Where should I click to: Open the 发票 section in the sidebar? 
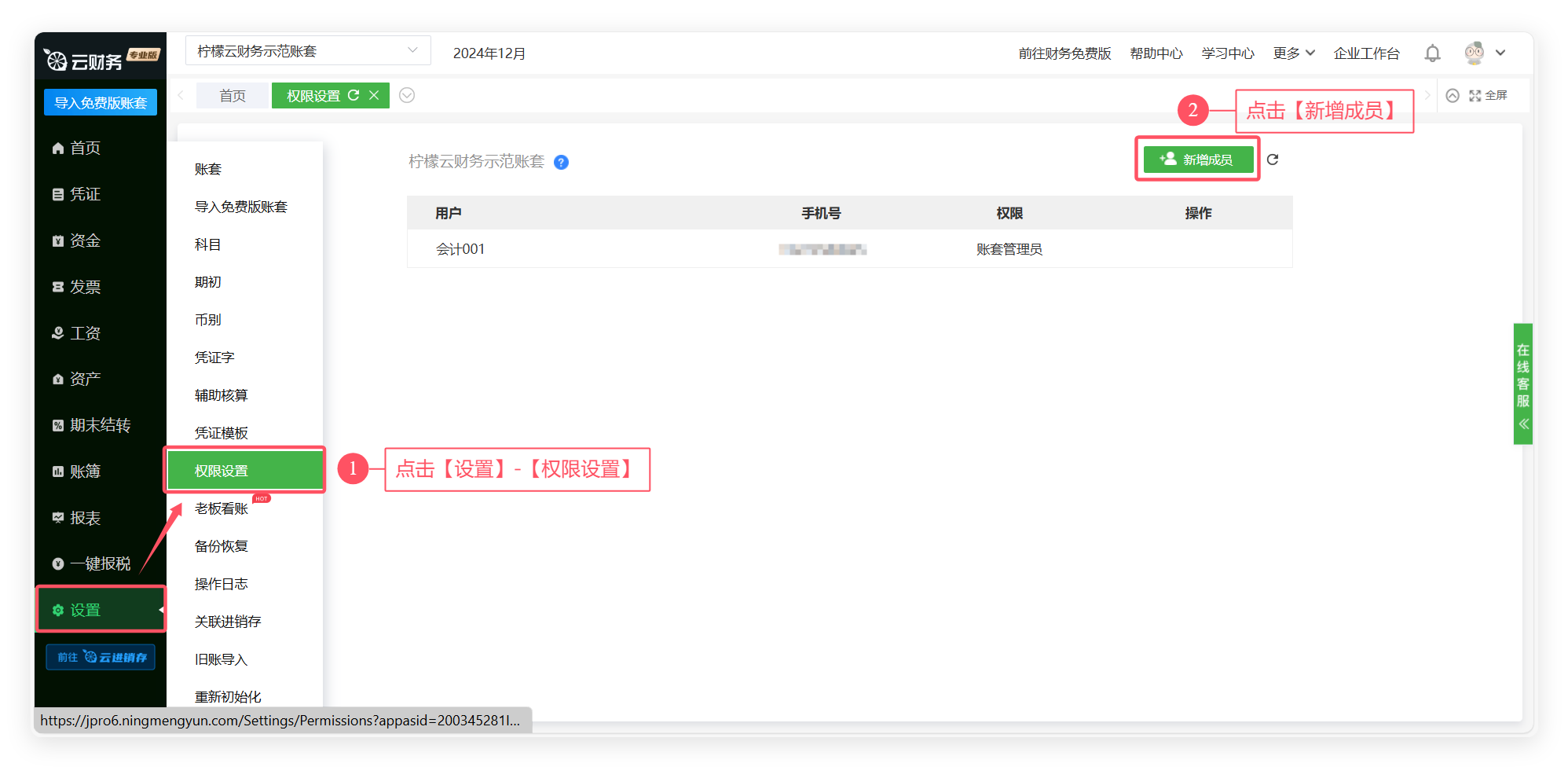point(85,287)
